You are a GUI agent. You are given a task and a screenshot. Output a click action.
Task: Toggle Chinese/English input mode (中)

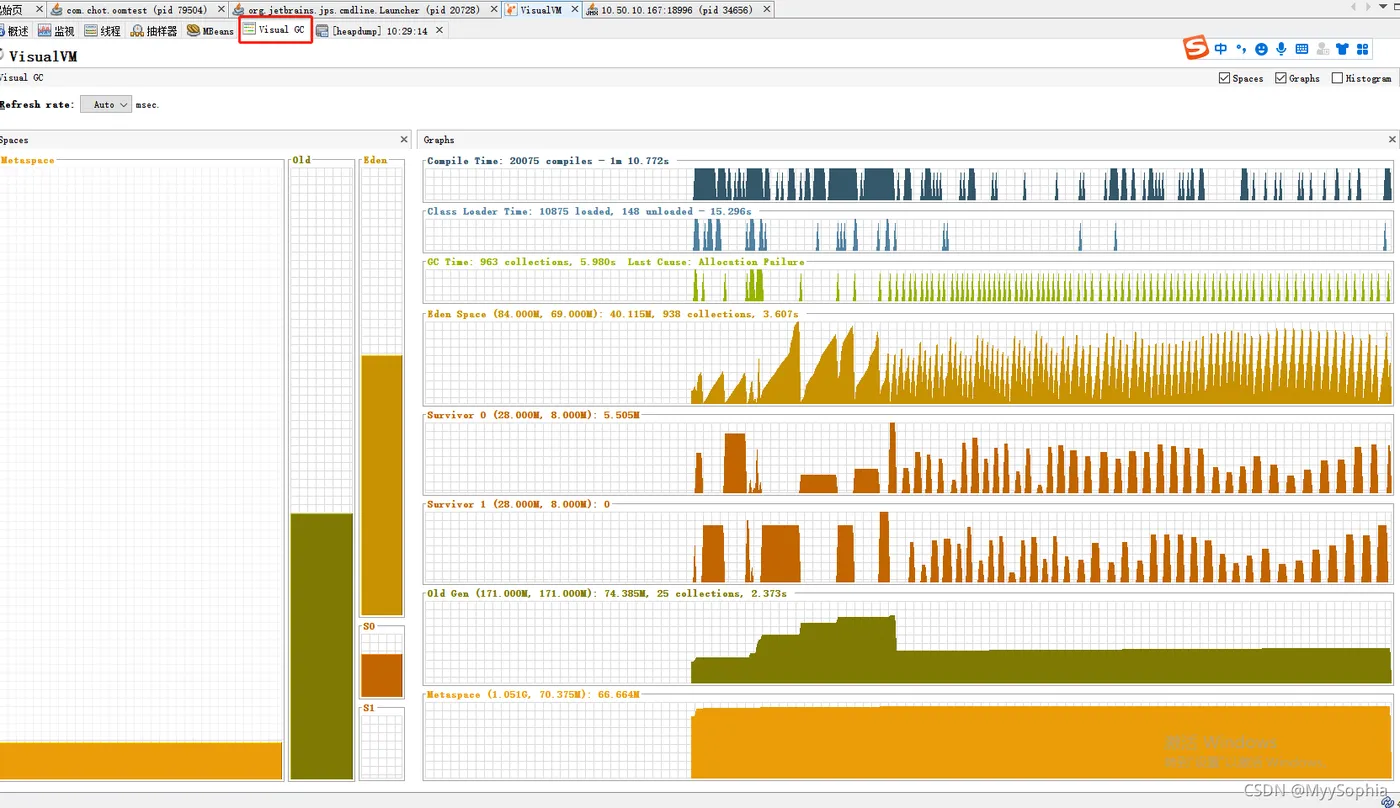1221,48
